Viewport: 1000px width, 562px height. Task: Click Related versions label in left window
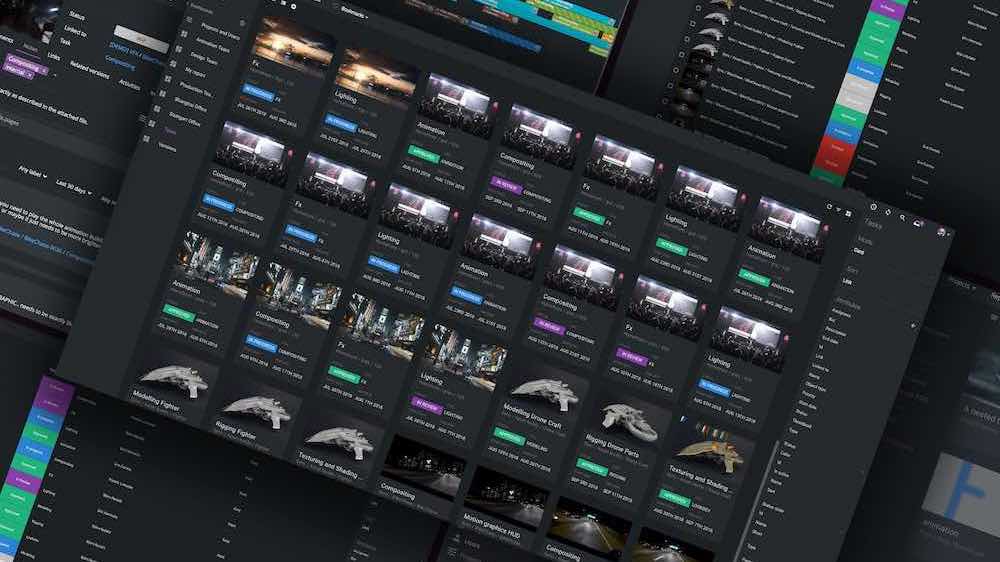pos(89,70)
